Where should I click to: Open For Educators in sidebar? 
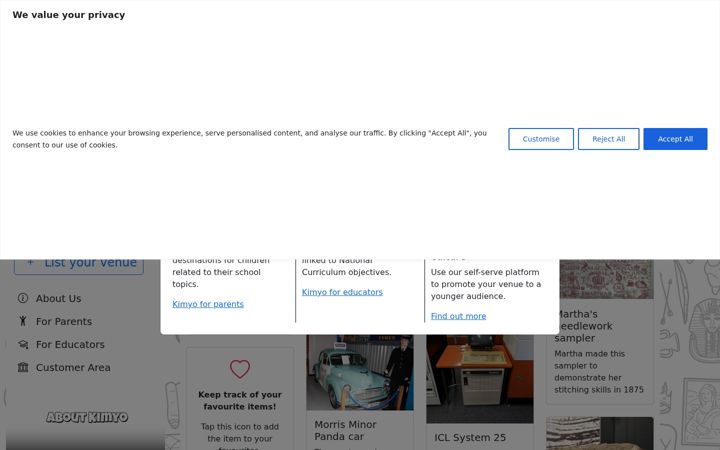pos(70,344)
